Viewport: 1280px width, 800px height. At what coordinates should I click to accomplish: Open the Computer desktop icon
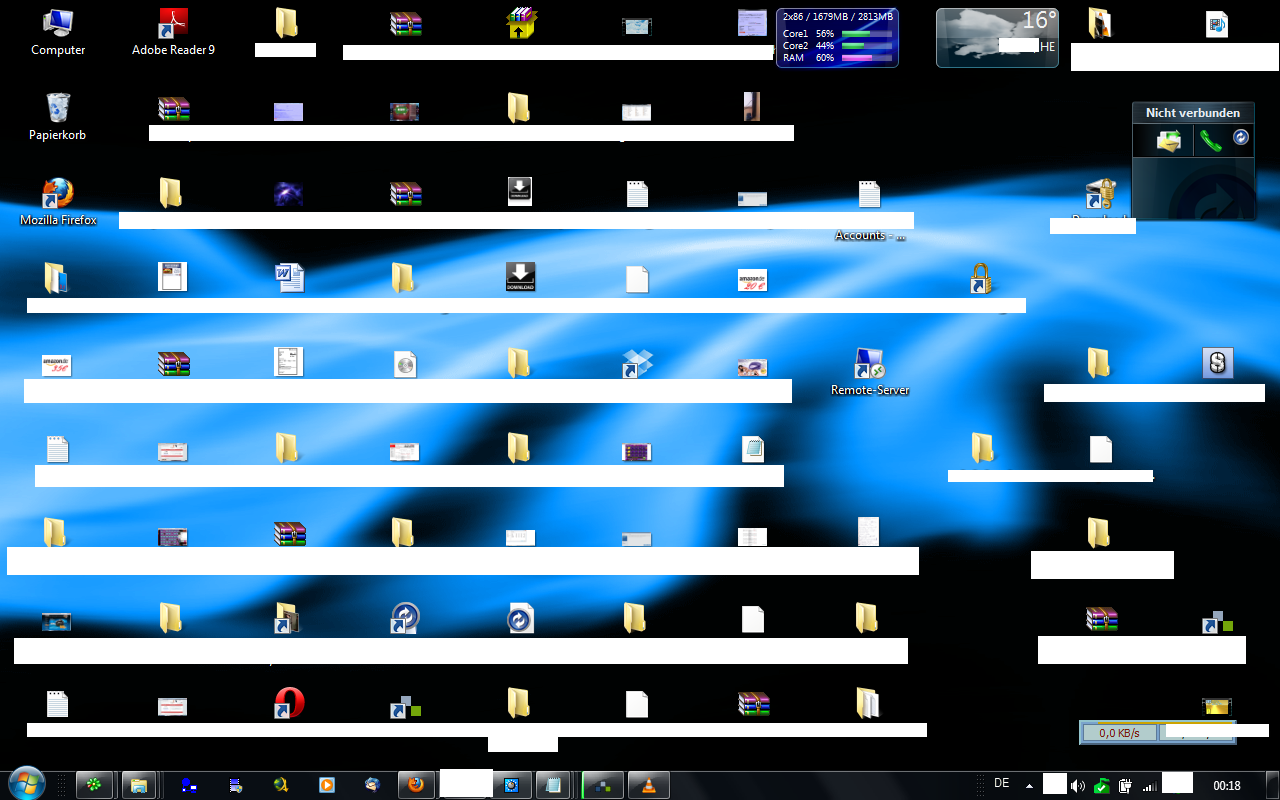[58, 24]
